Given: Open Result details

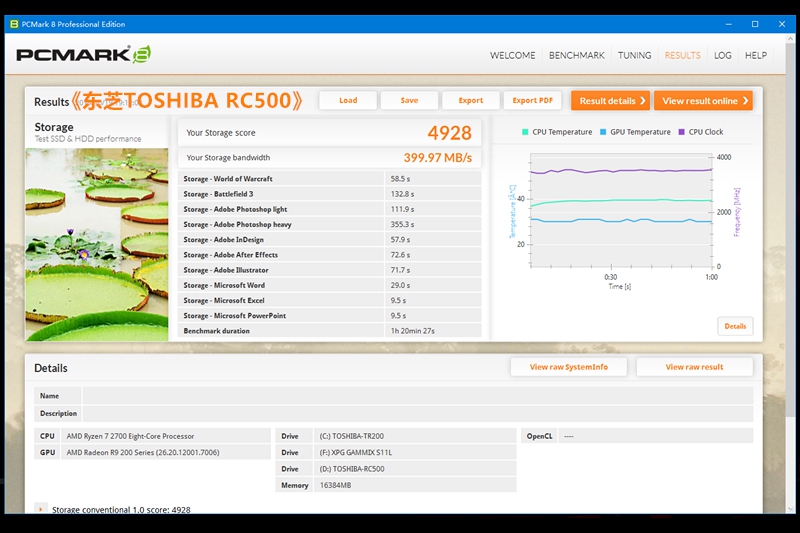Looking at the screenshot, I should pyautogui.click(x=611, y=100).
